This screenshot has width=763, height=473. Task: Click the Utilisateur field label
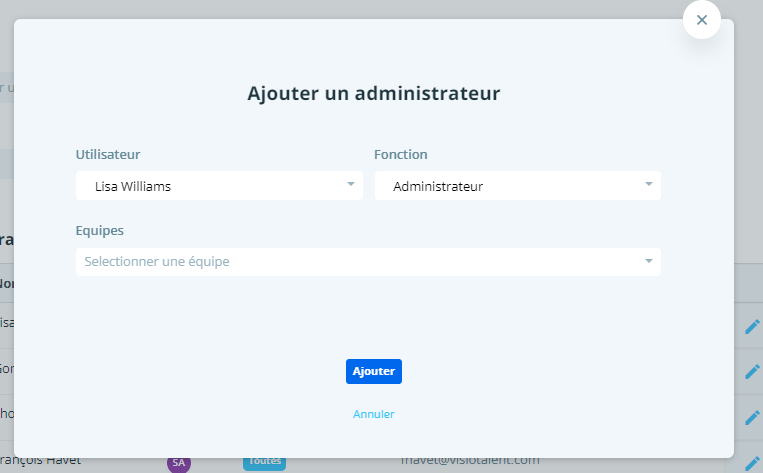click(108, 155)
